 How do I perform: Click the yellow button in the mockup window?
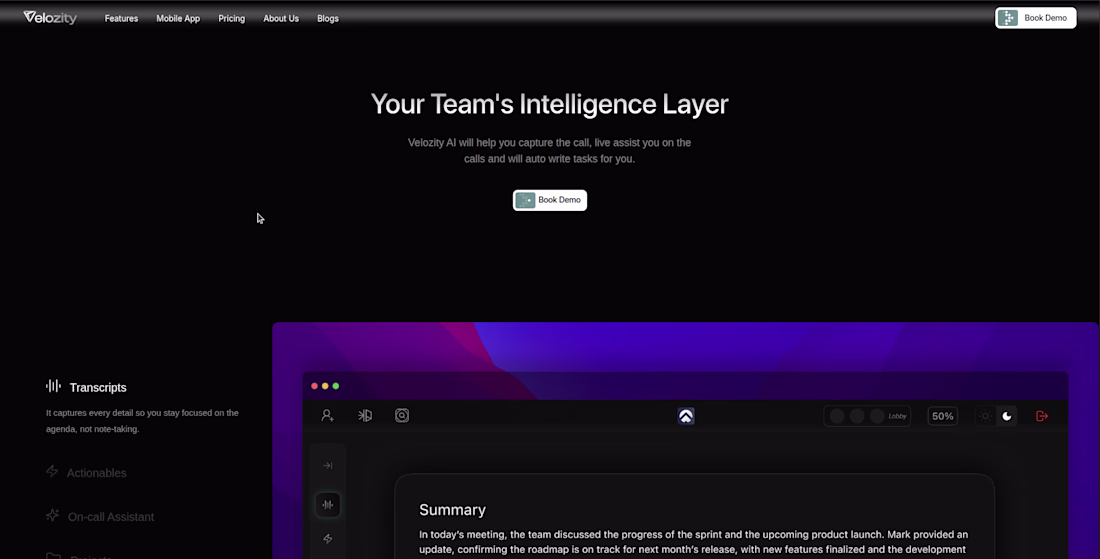(x=325, y=386)
